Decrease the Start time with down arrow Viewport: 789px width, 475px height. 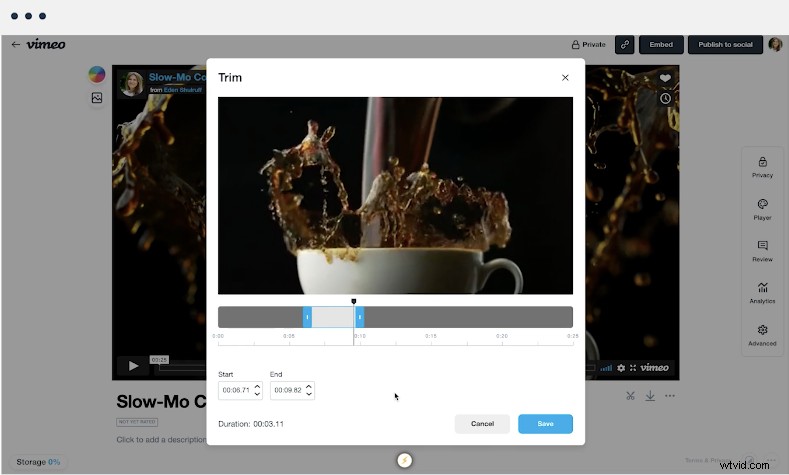coord(257,393)
